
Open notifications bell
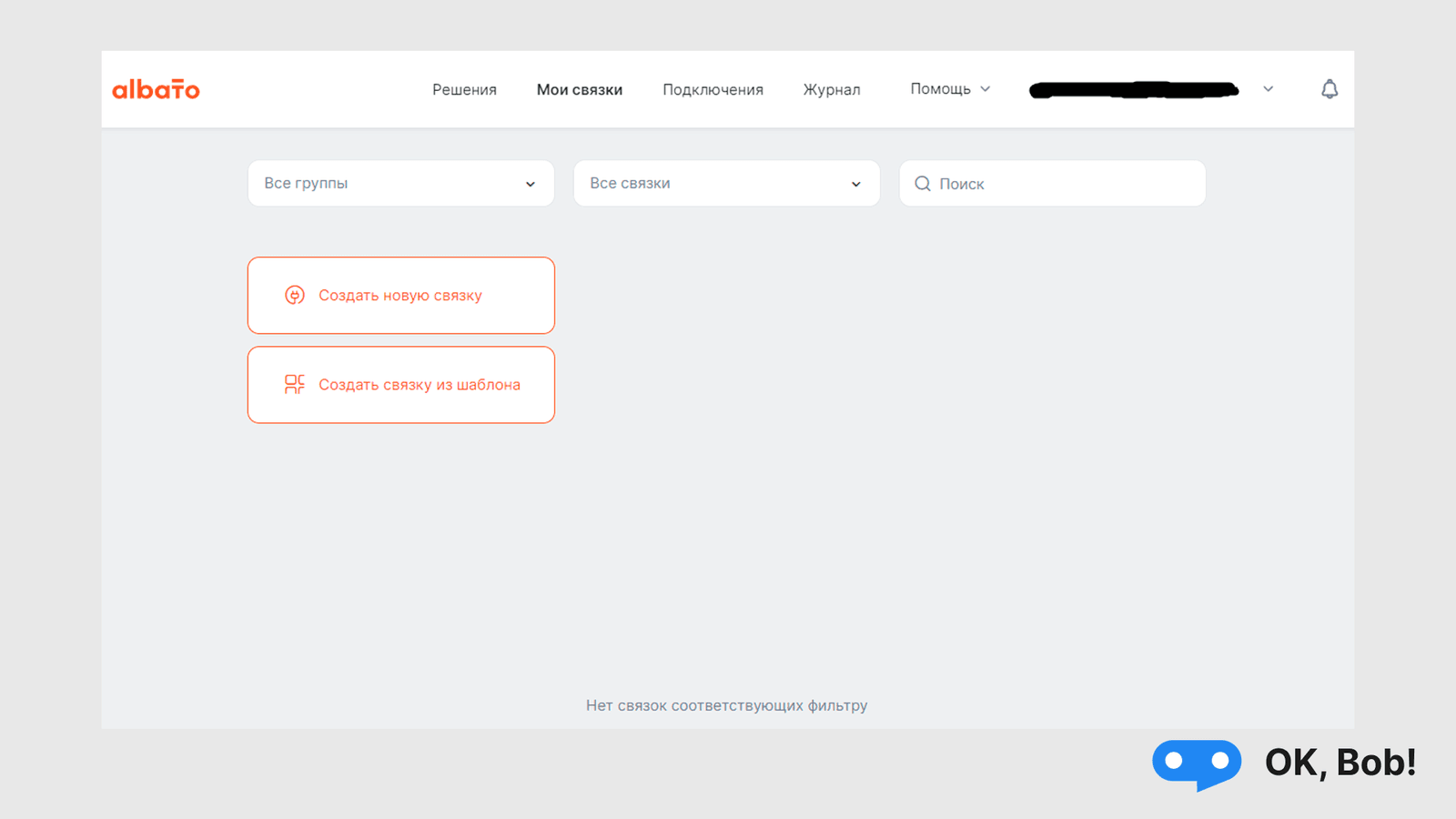coord(1330,89)
